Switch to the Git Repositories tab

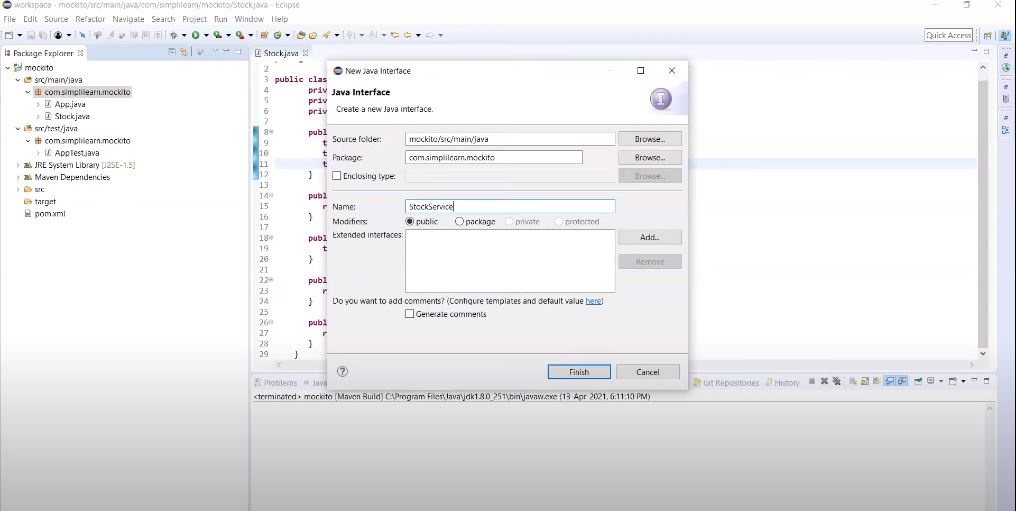(x=726, y=383)
